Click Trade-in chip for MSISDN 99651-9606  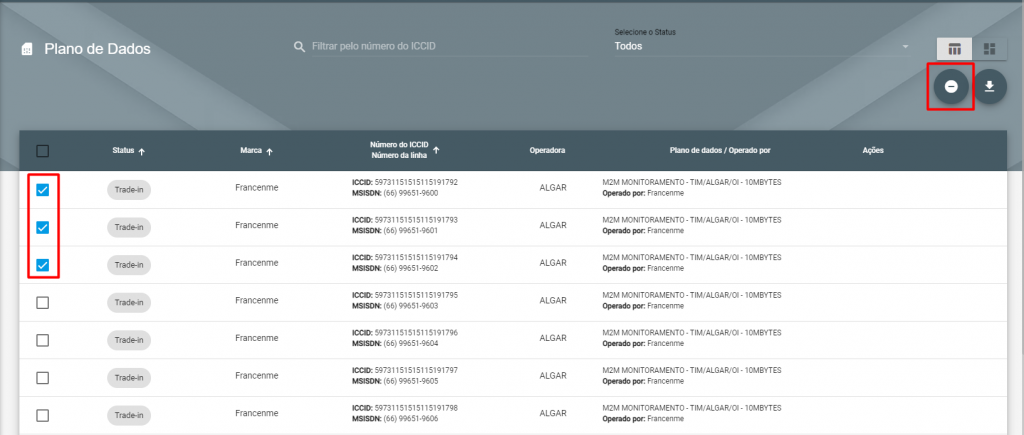pyautogui.click(x=129, y=415)
